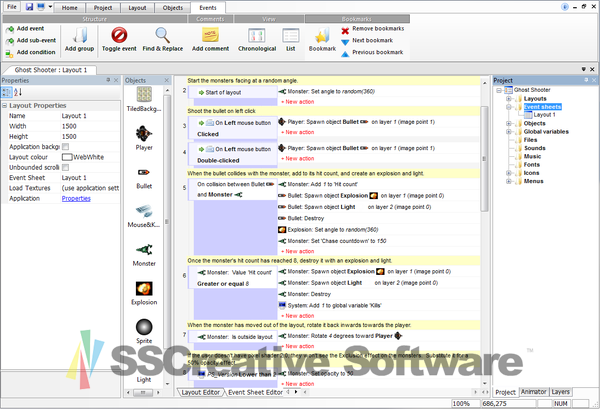Click the Objects panel horizontal scrollbar
This screenshot has height=409, width=600.
tap(143, 393)
